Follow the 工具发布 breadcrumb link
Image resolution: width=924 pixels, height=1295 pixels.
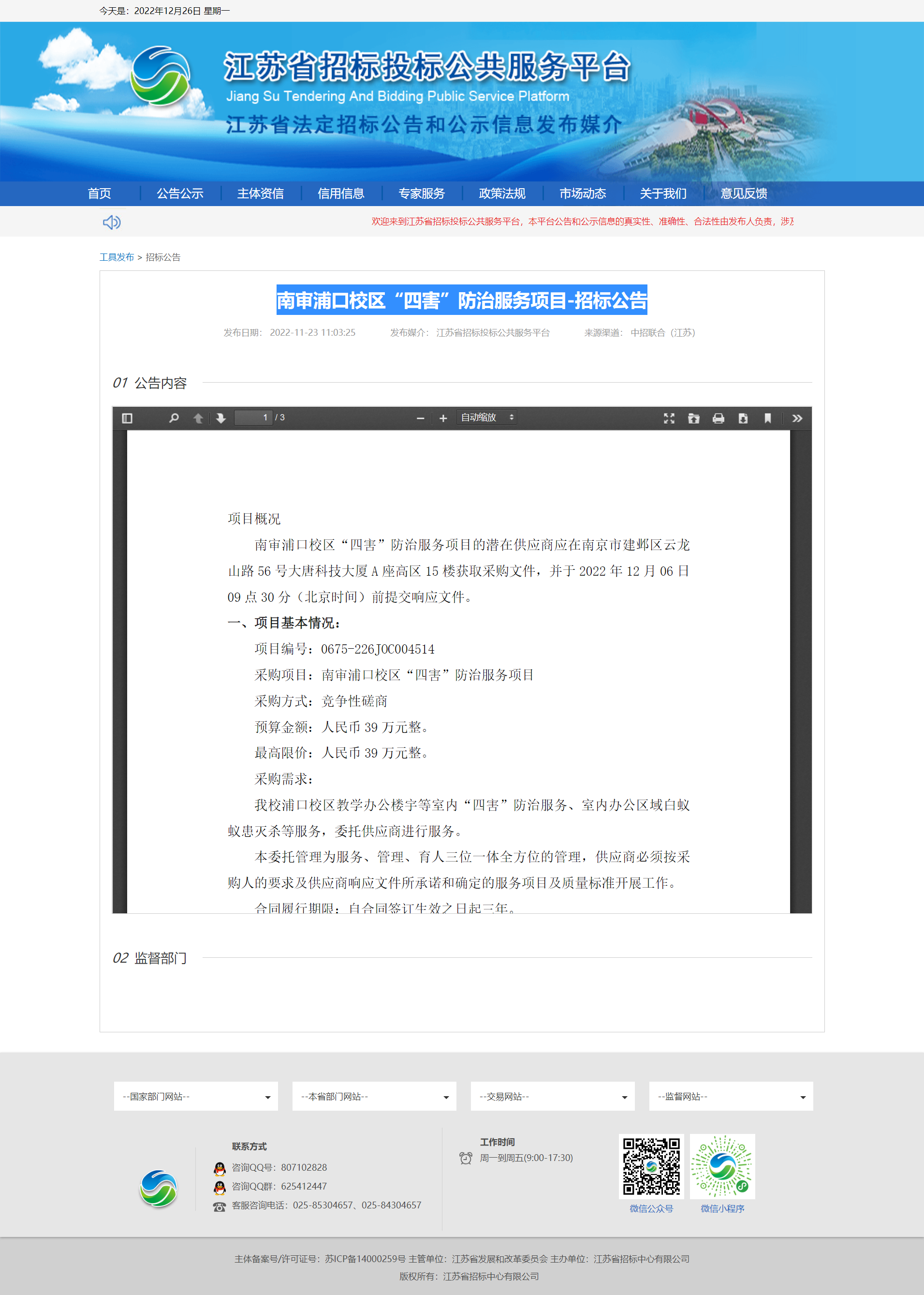tap(117, 257)
